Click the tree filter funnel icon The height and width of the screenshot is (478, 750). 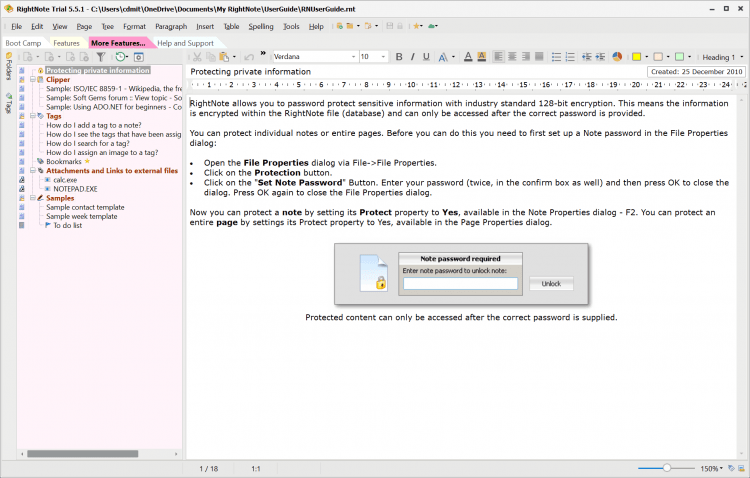click(x=100, y=57)
